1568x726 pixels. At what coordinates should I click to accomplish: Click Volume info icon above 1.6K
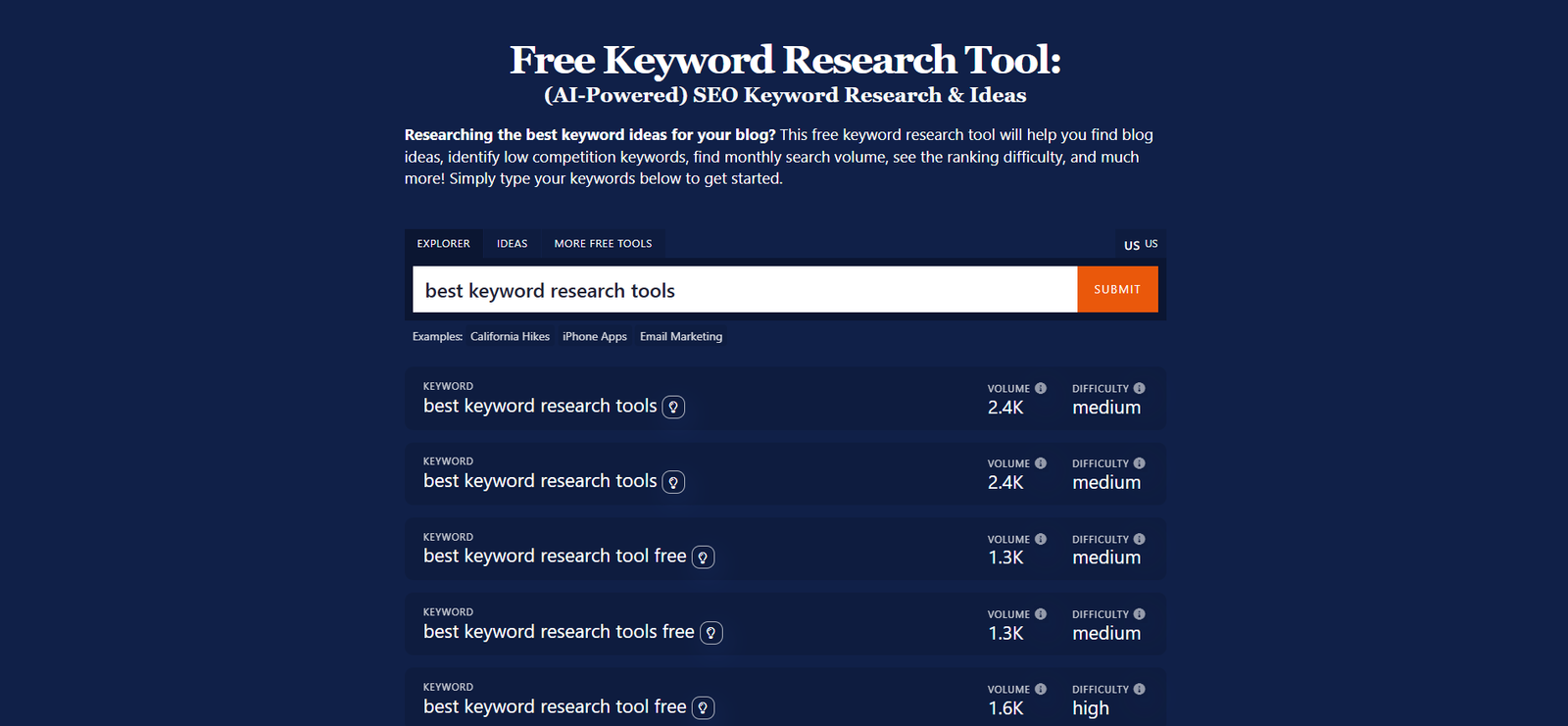click(1041, 689)
